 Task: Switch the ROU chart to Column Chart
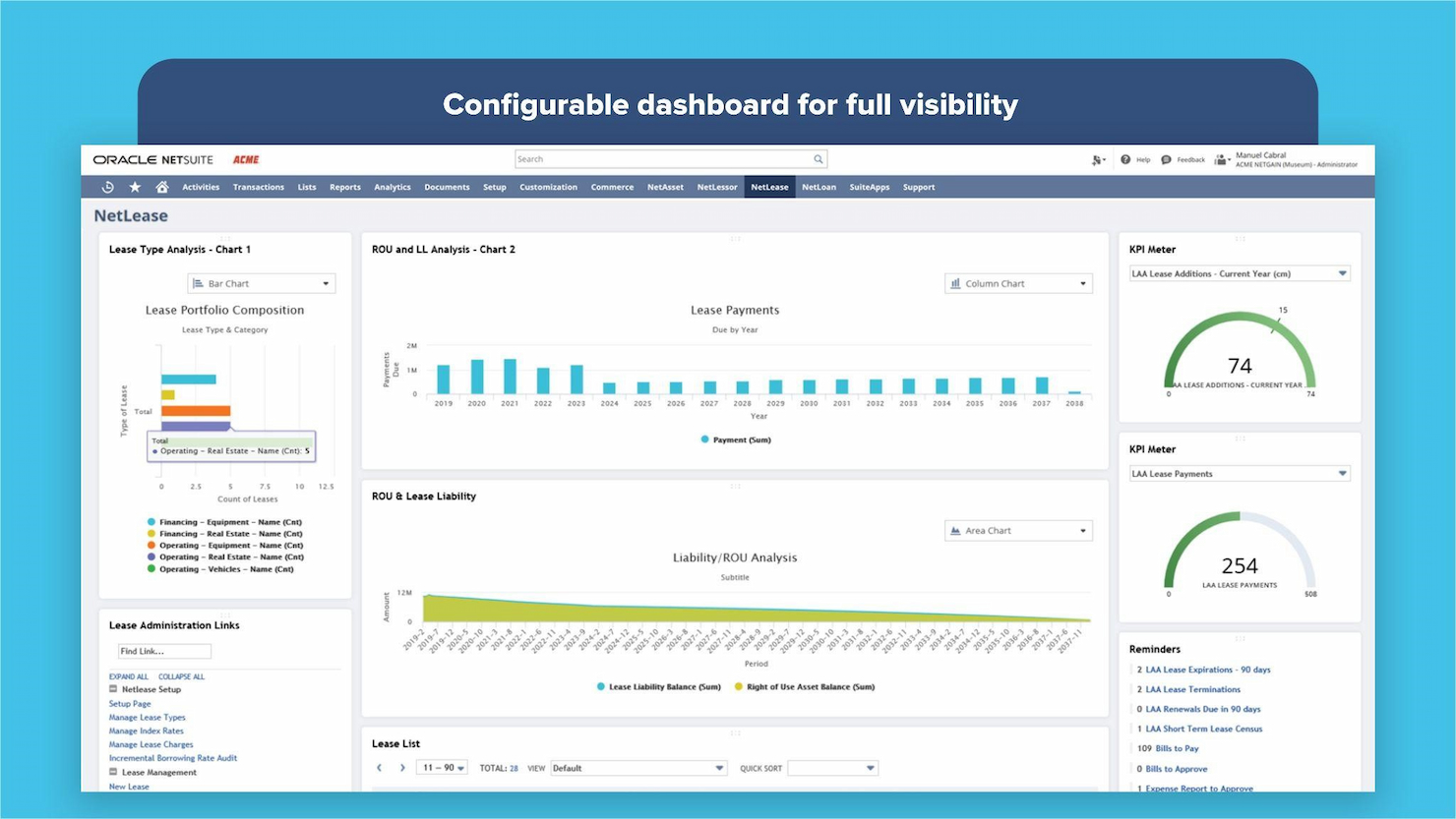point(1018,283)
